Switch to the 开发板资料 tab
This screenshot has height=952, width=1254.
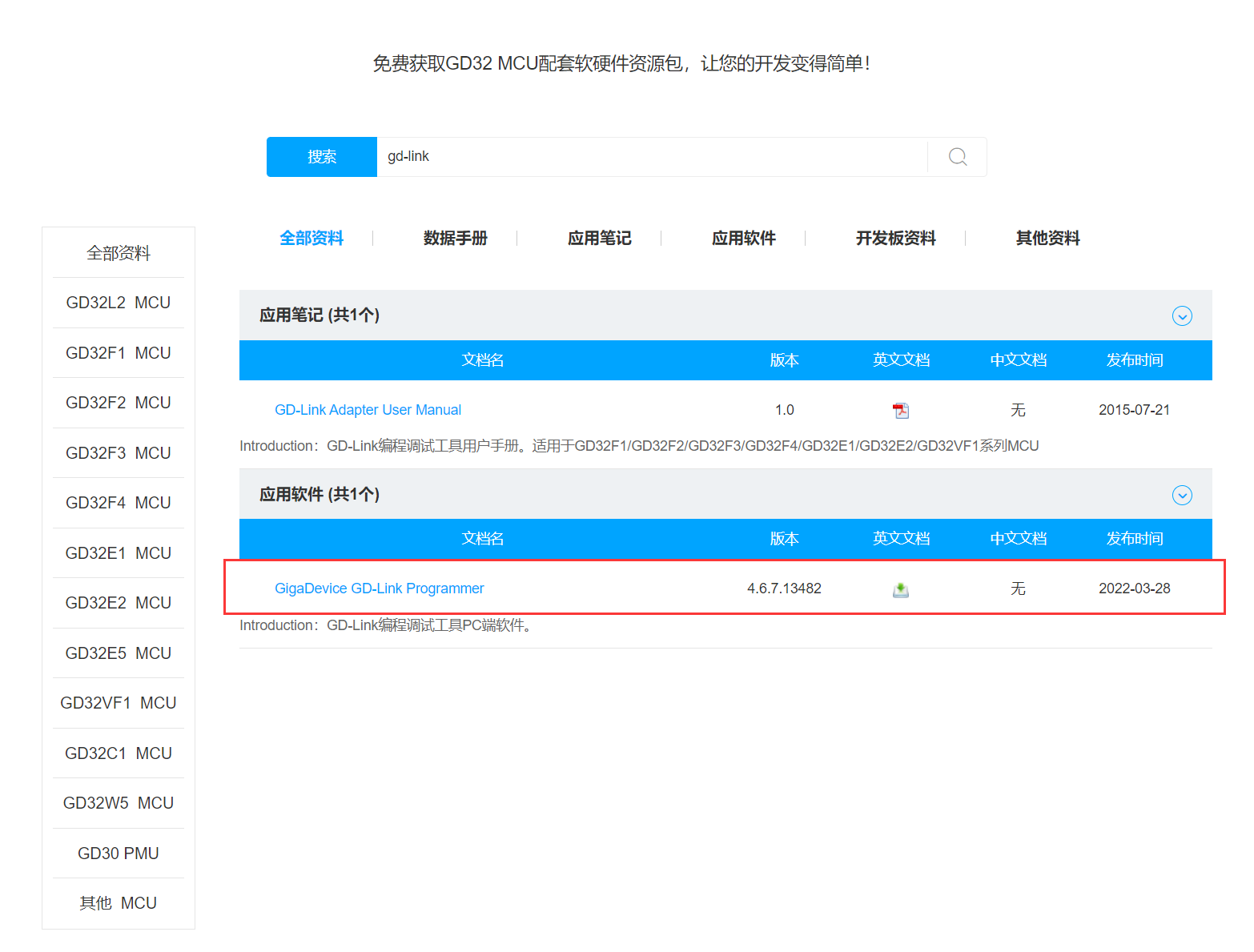click(x=896, y=238)
